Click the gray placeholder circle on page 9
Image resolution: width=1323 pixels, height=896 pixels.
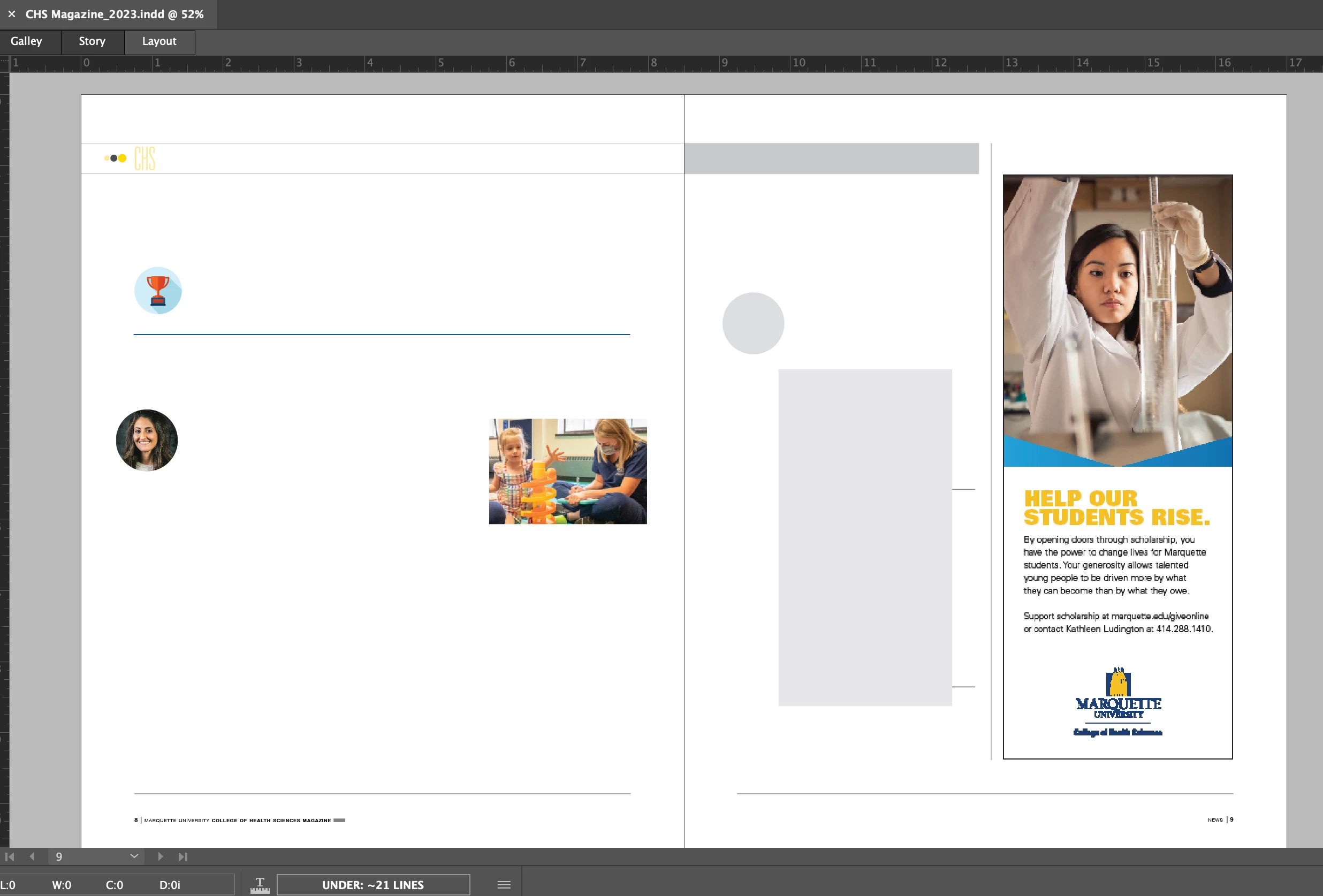coord(753,323)
